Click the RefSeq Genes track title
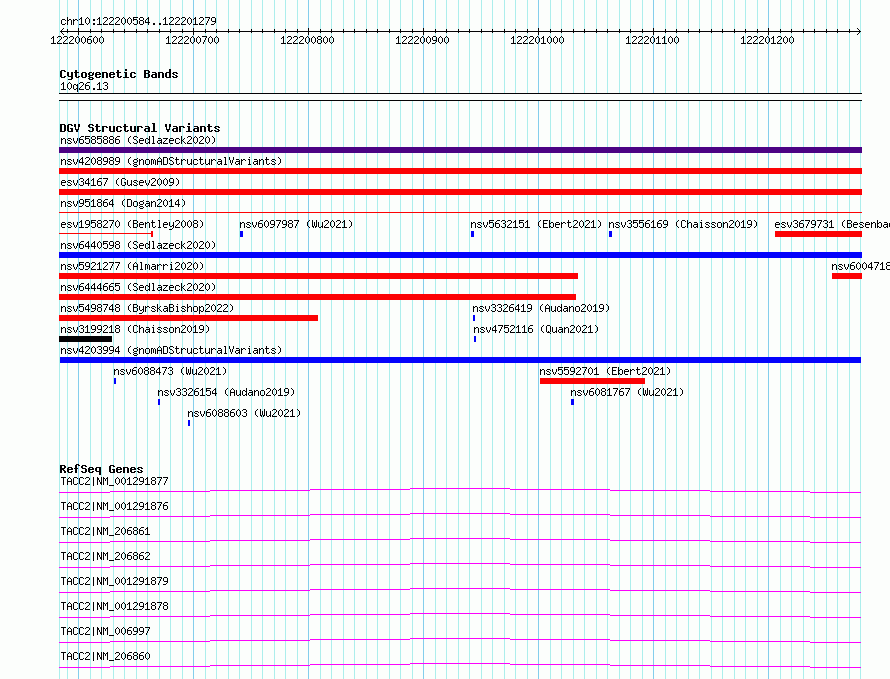This screenshot has height=679, width=890. click(x=101, y=470)
